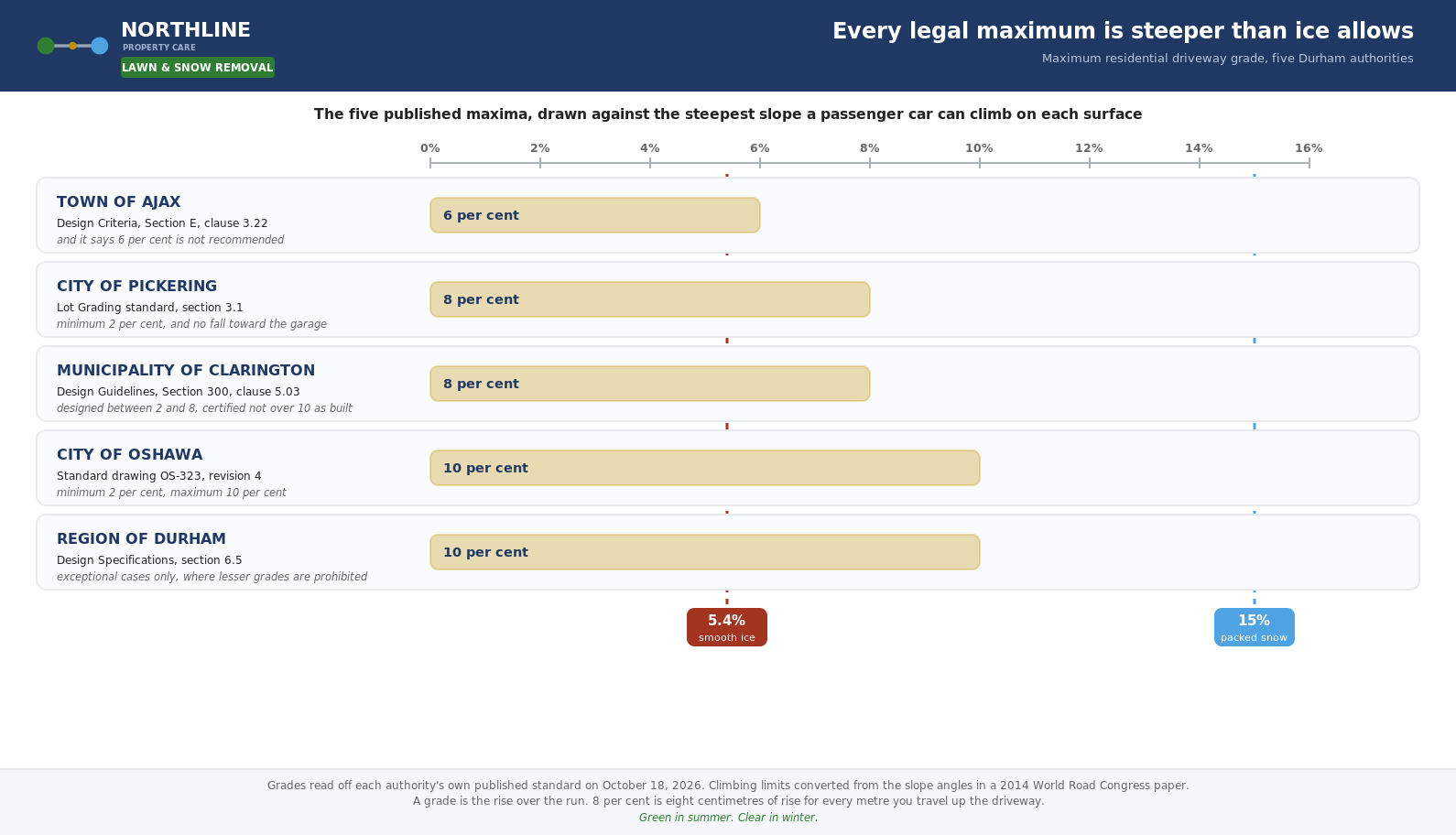
Task: Click 'Standard drawing OS-323, revision 4'
Action: pyautogui.click(x=159, y=476)
